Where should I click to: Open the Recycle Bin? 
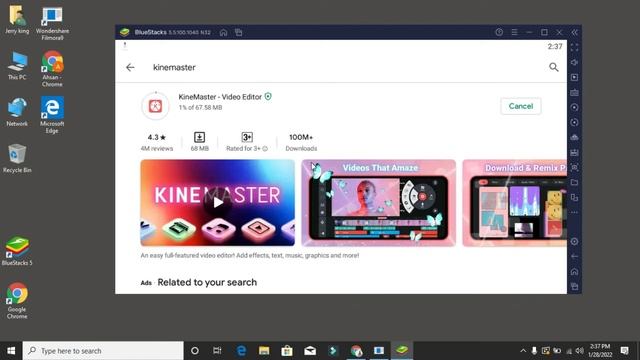[17, 158]
